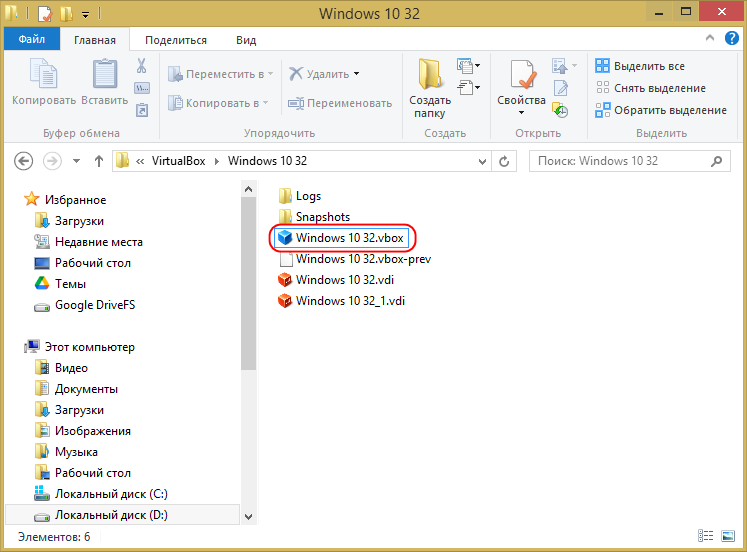The image size is (747, 552).
Task: Open the Customize Quick Access Toolbar dropdown
Action: 86,15
